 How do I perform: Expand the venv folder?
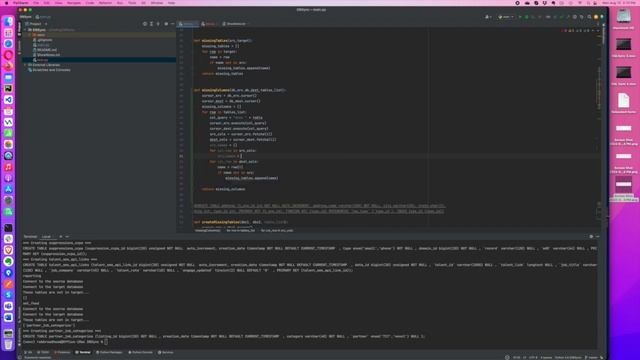point(30,35)
